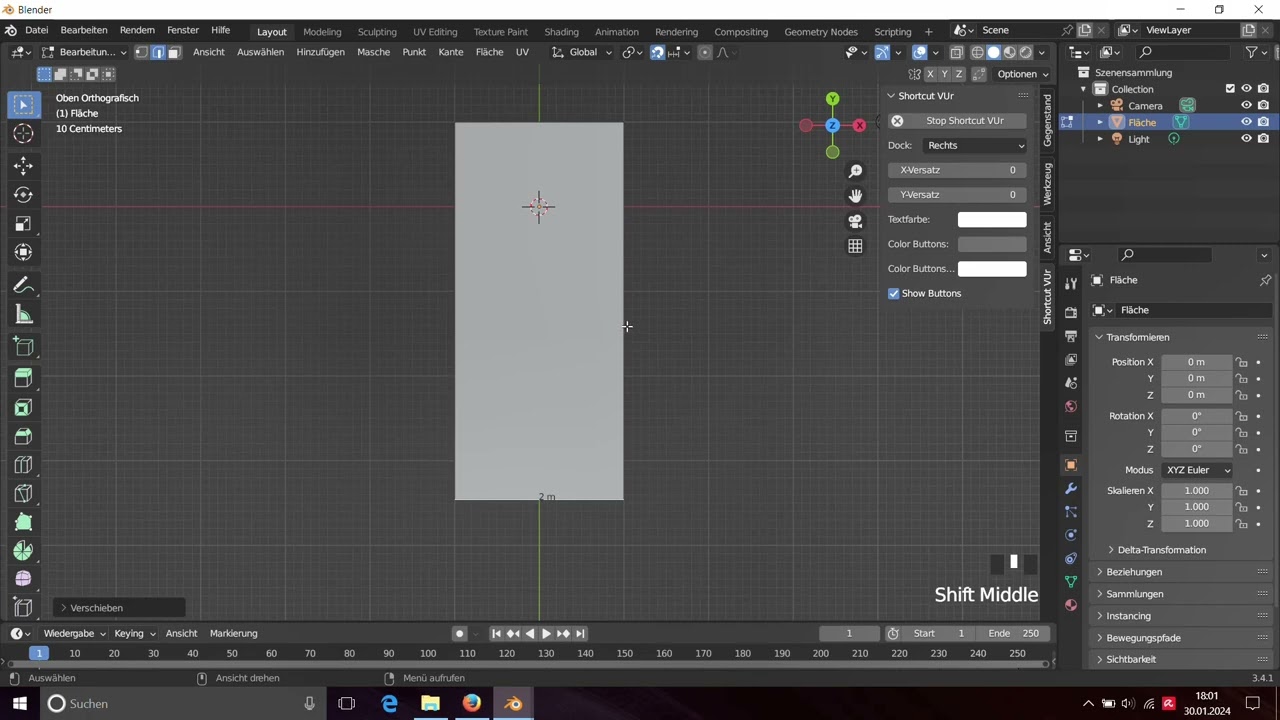Screen dimensions: 1280x720
Task: Open the Bearbeiten menu
Action: [84, 30]
